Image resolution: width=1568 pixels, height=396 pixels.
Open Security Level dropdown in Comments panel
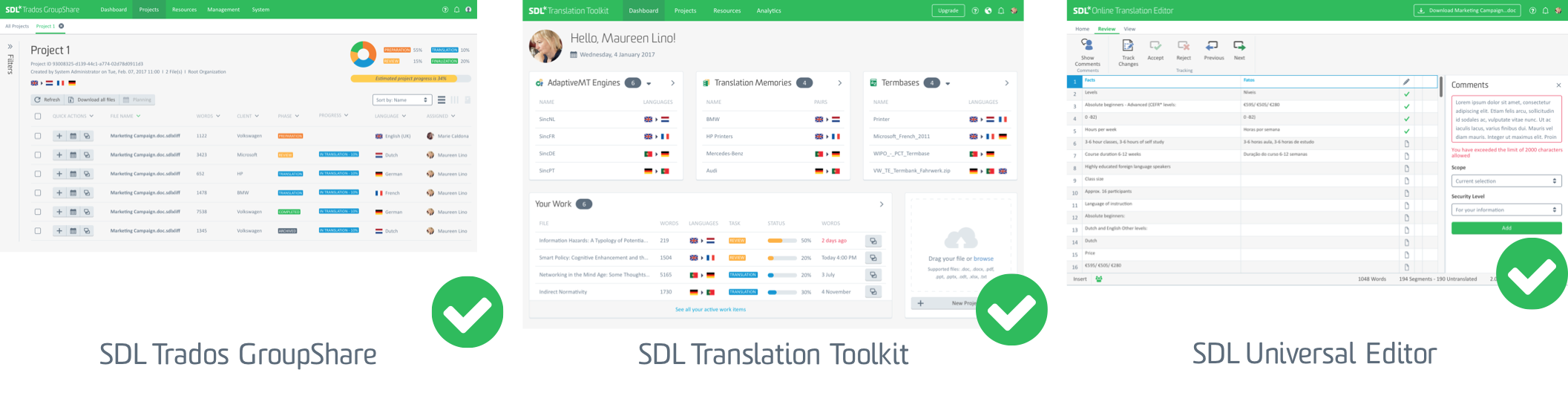pyautogui.click(x=1506, y=210)
